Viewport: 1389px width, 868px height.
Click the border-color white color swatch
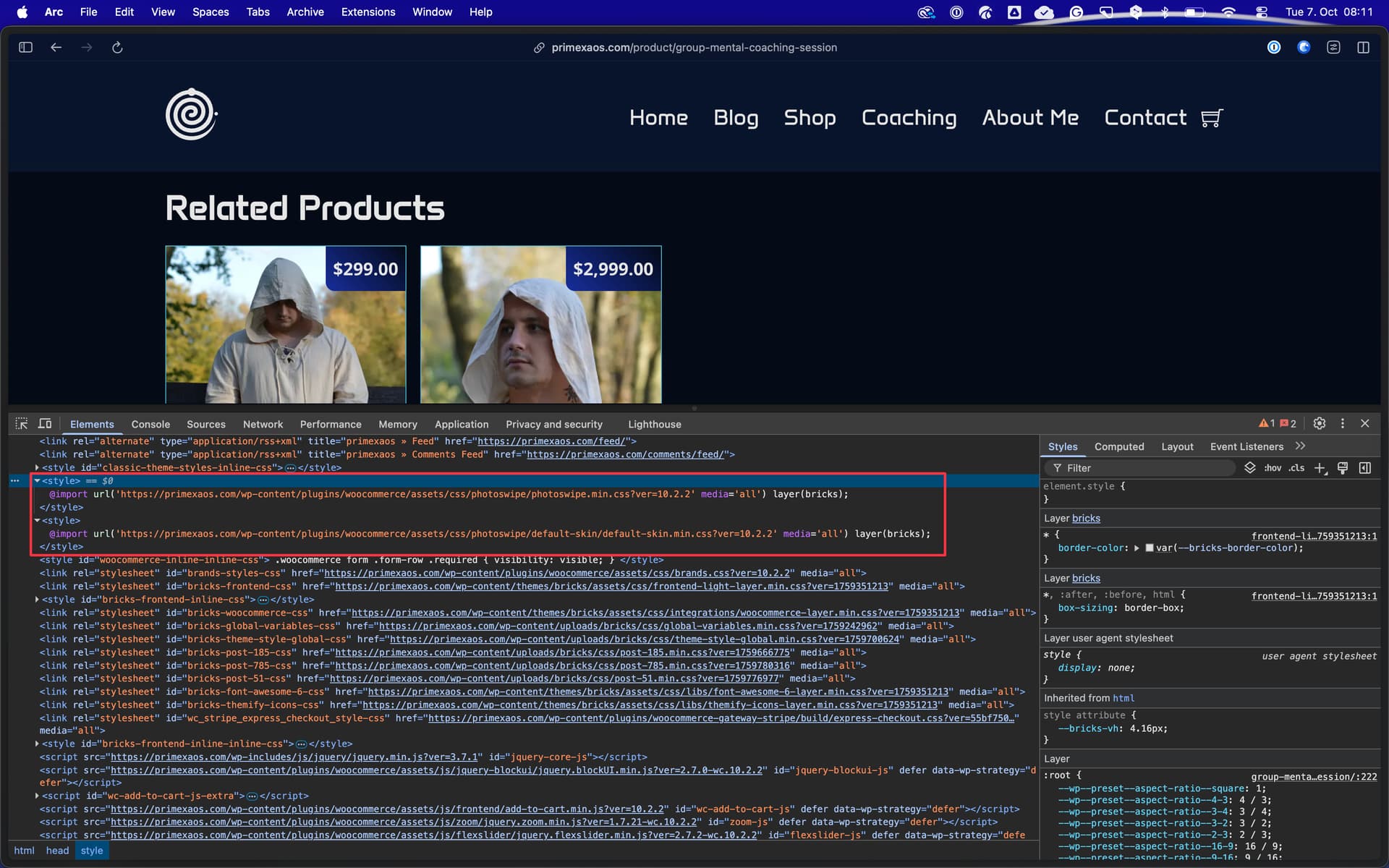point(1149,548)
